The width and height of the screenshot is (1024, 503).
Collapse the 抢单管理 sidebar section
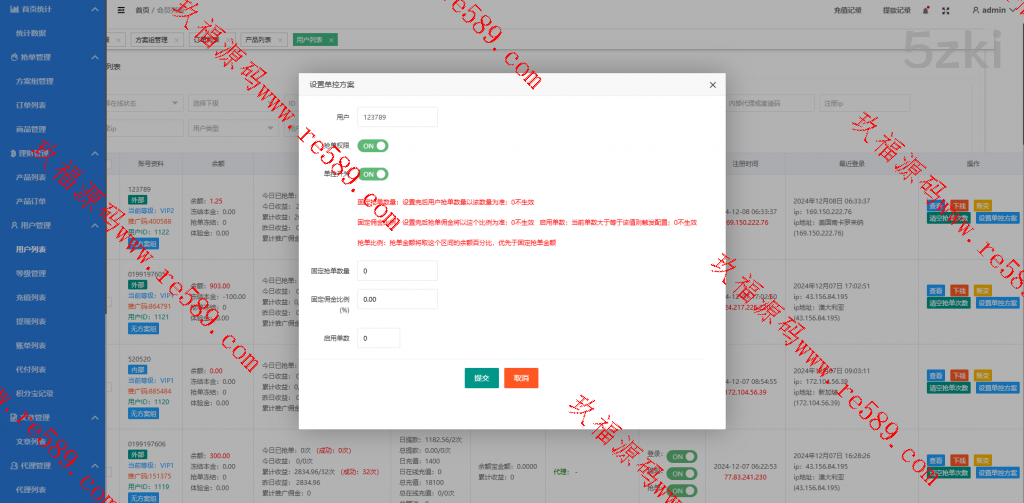click(93, 57)
